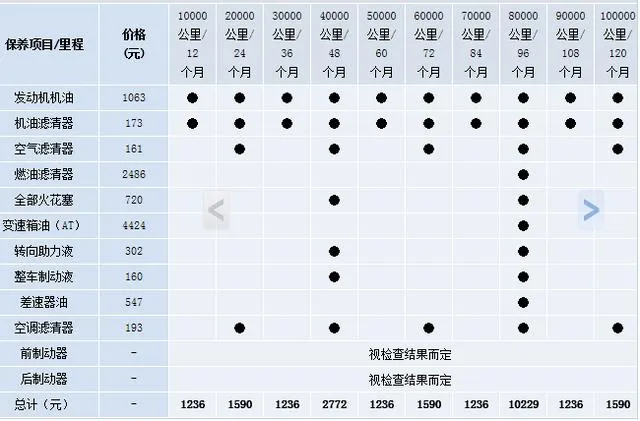640x421 pixels.
Task: Click the 20000公里/24个月 column header
Action: point(240,44)
